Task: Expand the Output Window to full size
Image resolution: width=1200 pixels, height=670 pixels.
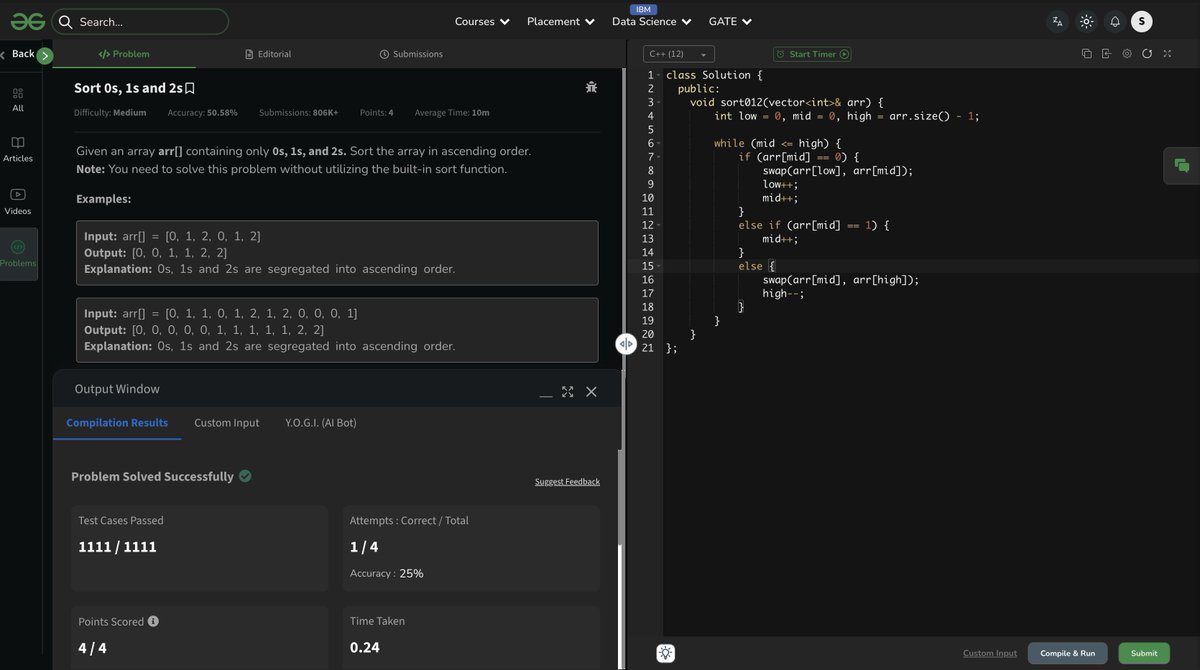Action: (x=568, y=392)
